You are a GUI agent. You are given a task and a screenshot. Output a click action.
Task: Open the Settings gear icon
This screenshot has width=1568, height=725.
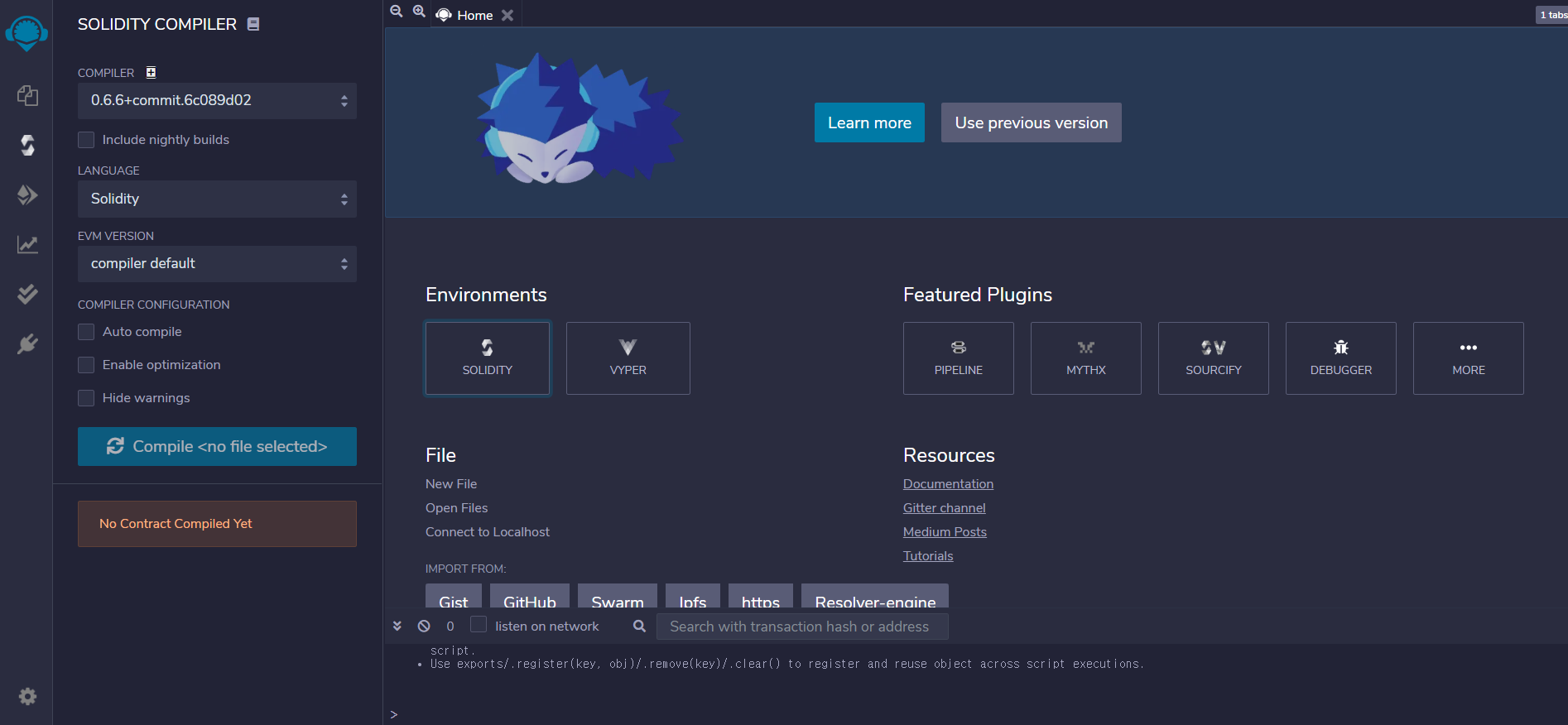tap(27, 696)
